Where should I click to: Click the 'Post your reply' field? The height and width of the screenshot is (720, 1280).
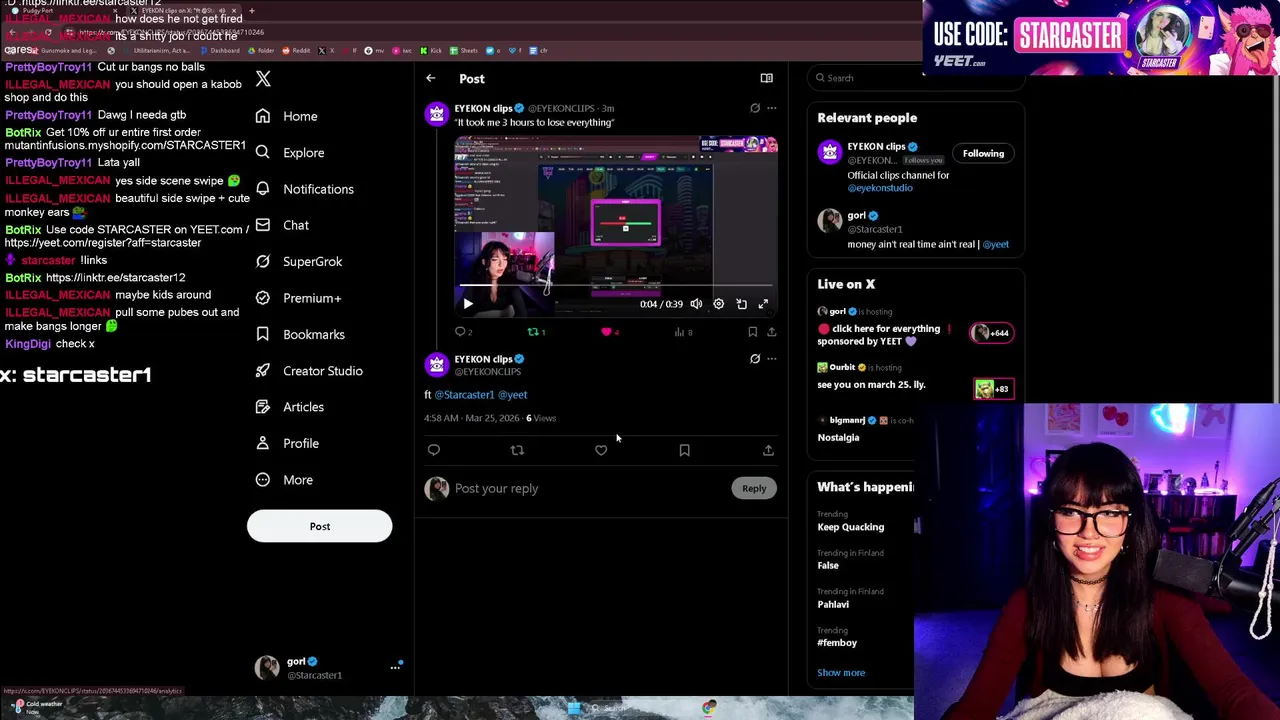[590, 488]
